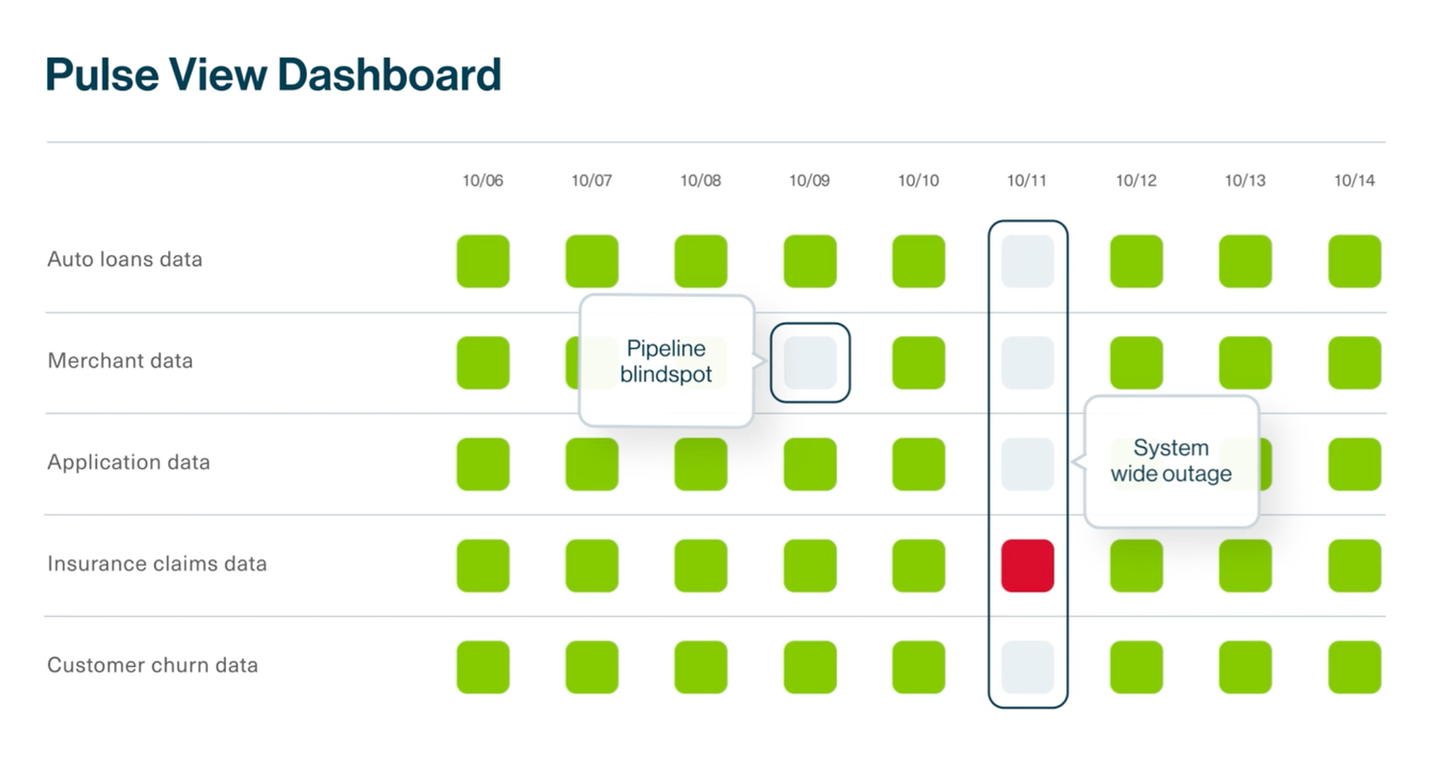Click Merchant data 10/12 green status square

(x=1136, y=363)
